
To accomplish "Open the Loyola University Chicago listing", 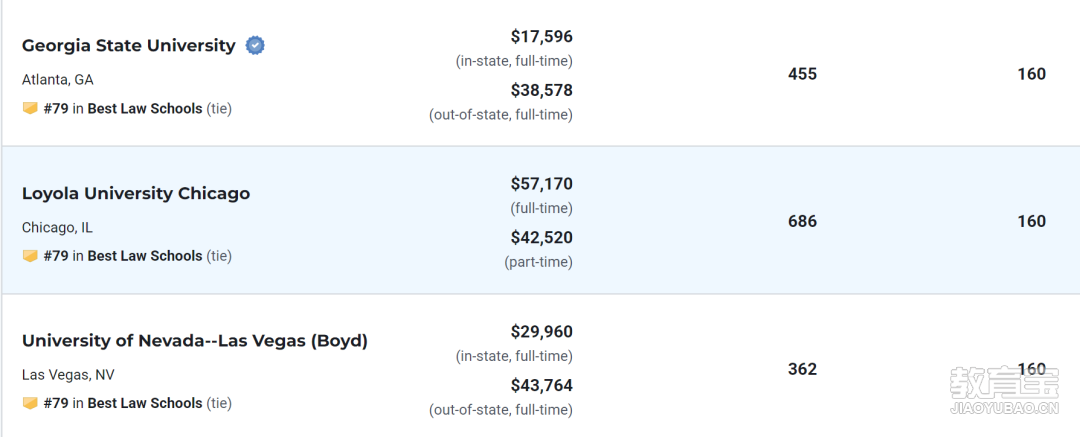I will [136, 194].
